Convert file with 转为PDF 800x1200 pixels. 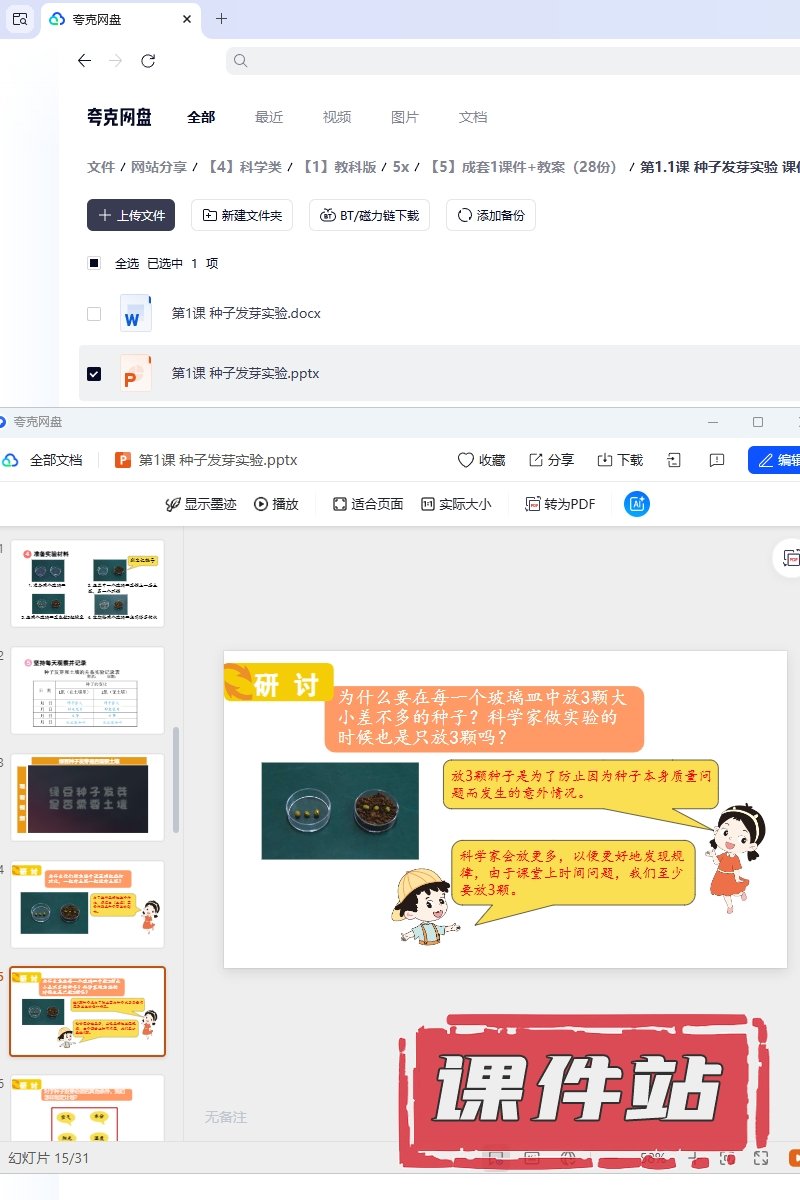pyautogui.click(x=561, y=504)
